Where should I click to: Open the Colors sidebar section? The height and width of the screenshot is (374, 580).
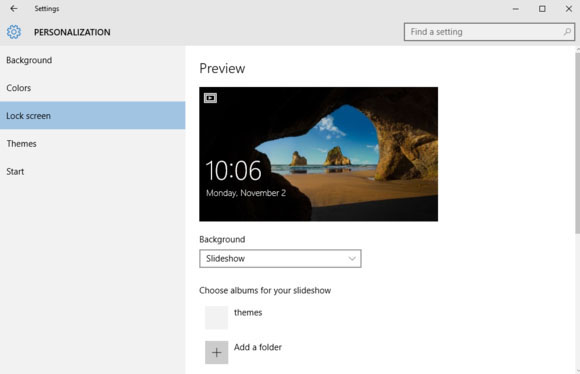(92, 88)
